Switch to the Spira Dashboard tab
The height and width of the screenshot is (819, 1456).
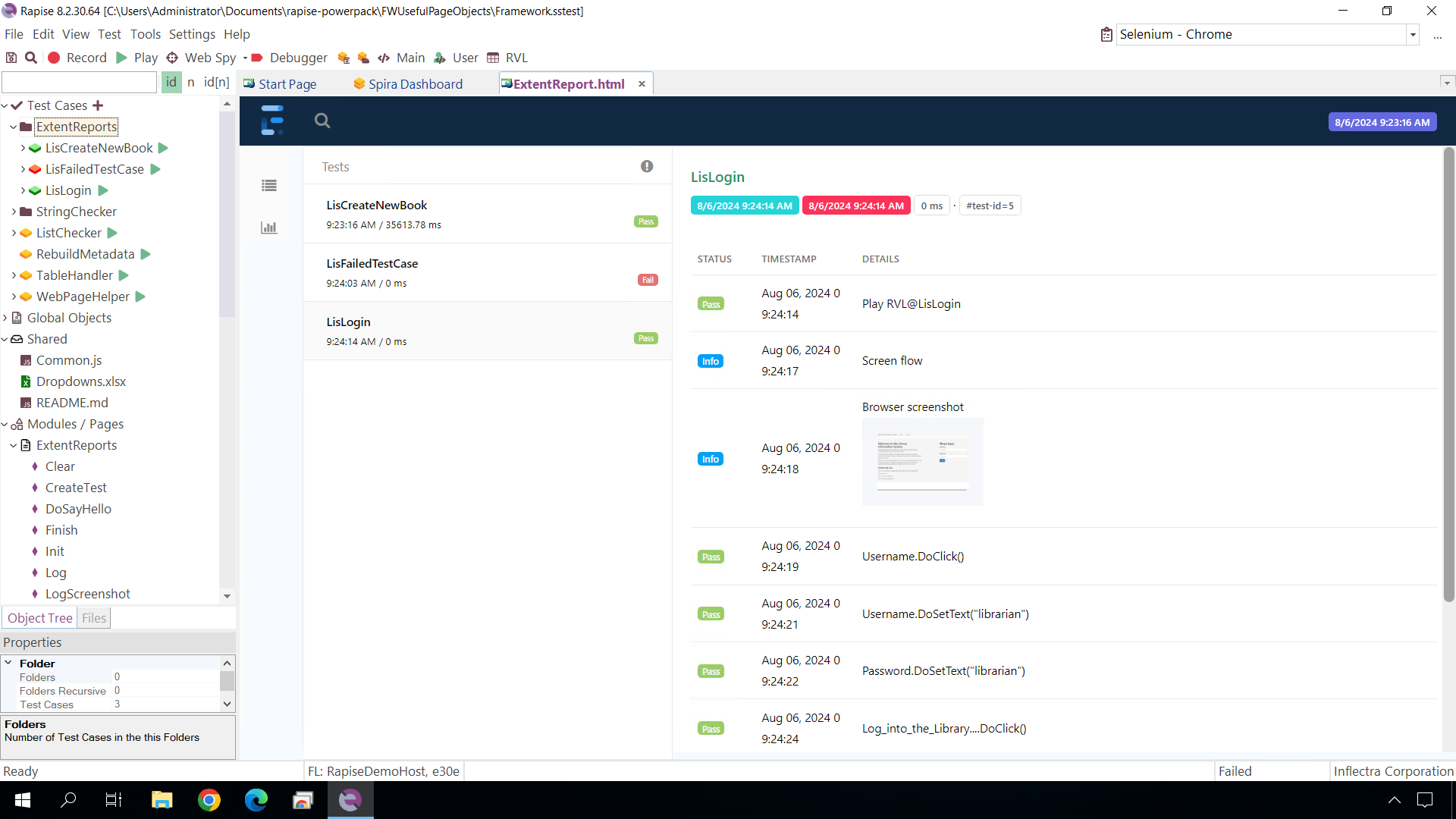pos(416,84)
